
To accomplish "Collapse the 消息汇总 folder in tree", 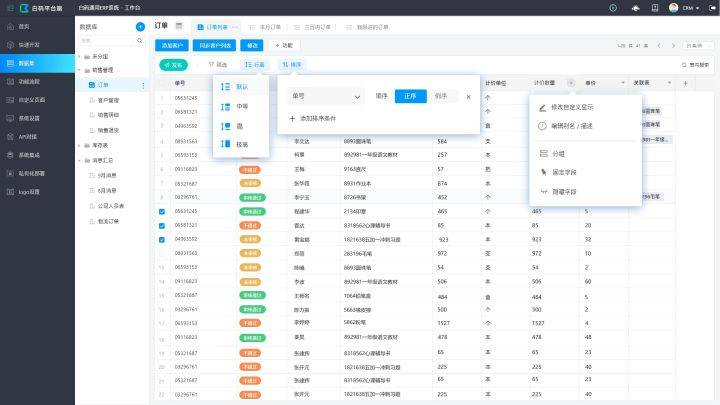I will click(79, 161).
